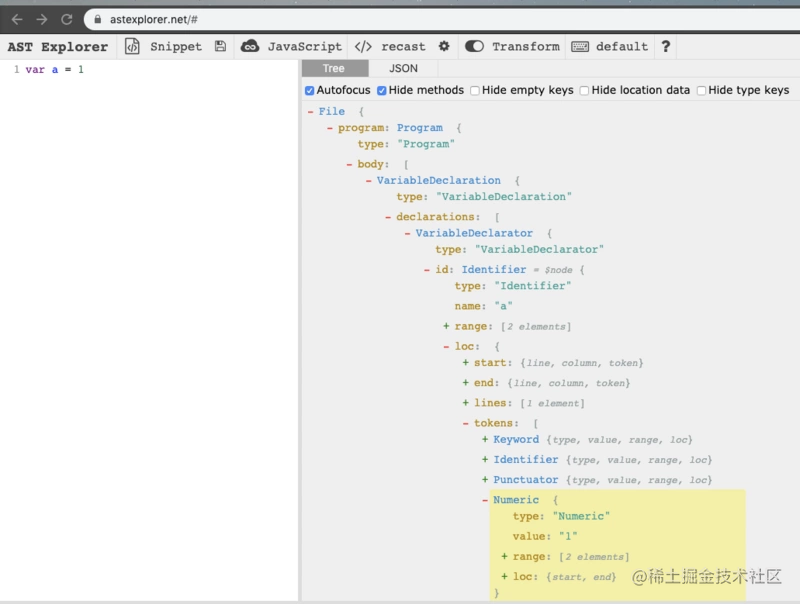Expand loc inside the Numeric token

tap(504, 576)
